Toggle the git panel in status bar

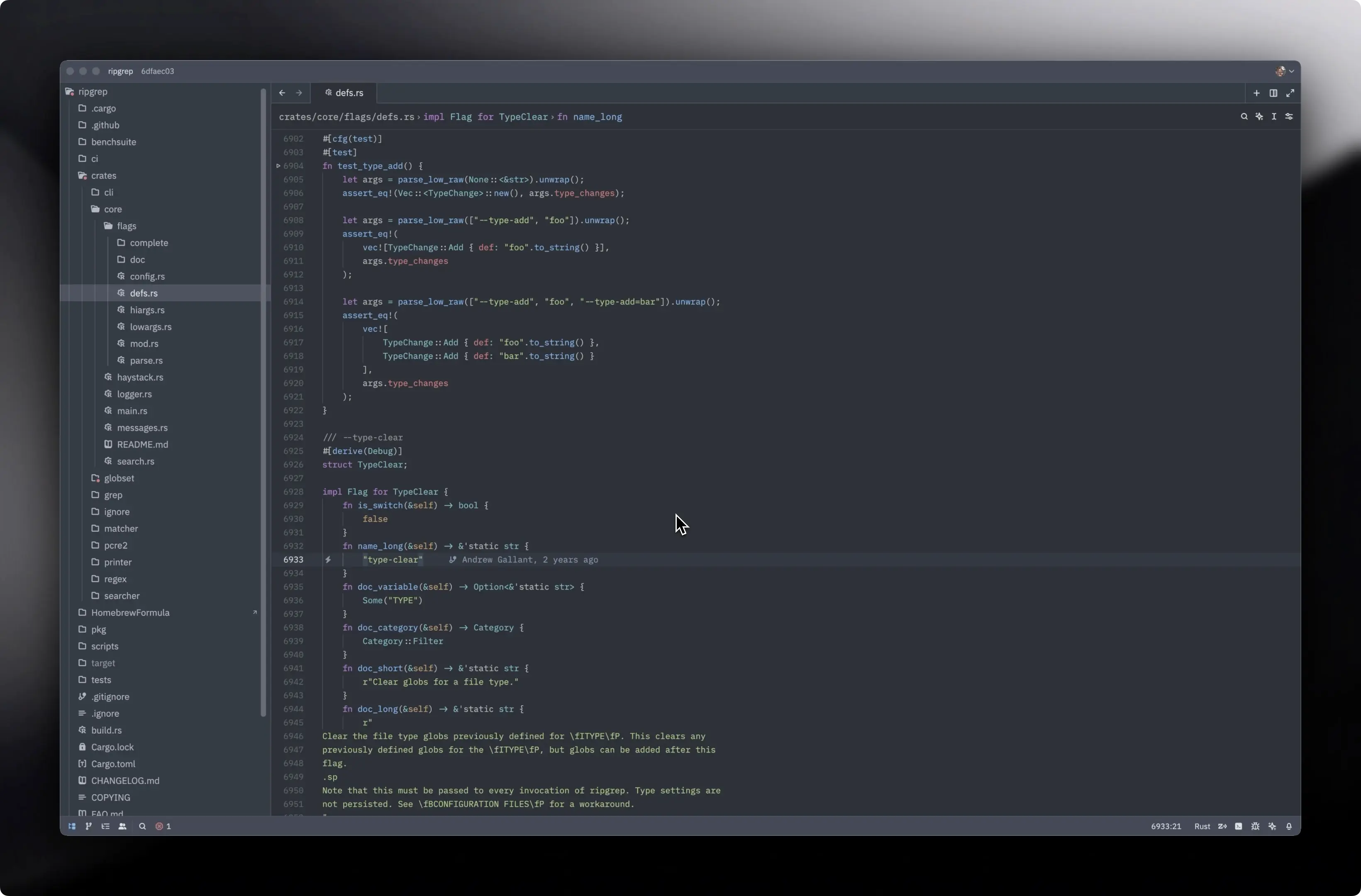(x=89, y=826)
